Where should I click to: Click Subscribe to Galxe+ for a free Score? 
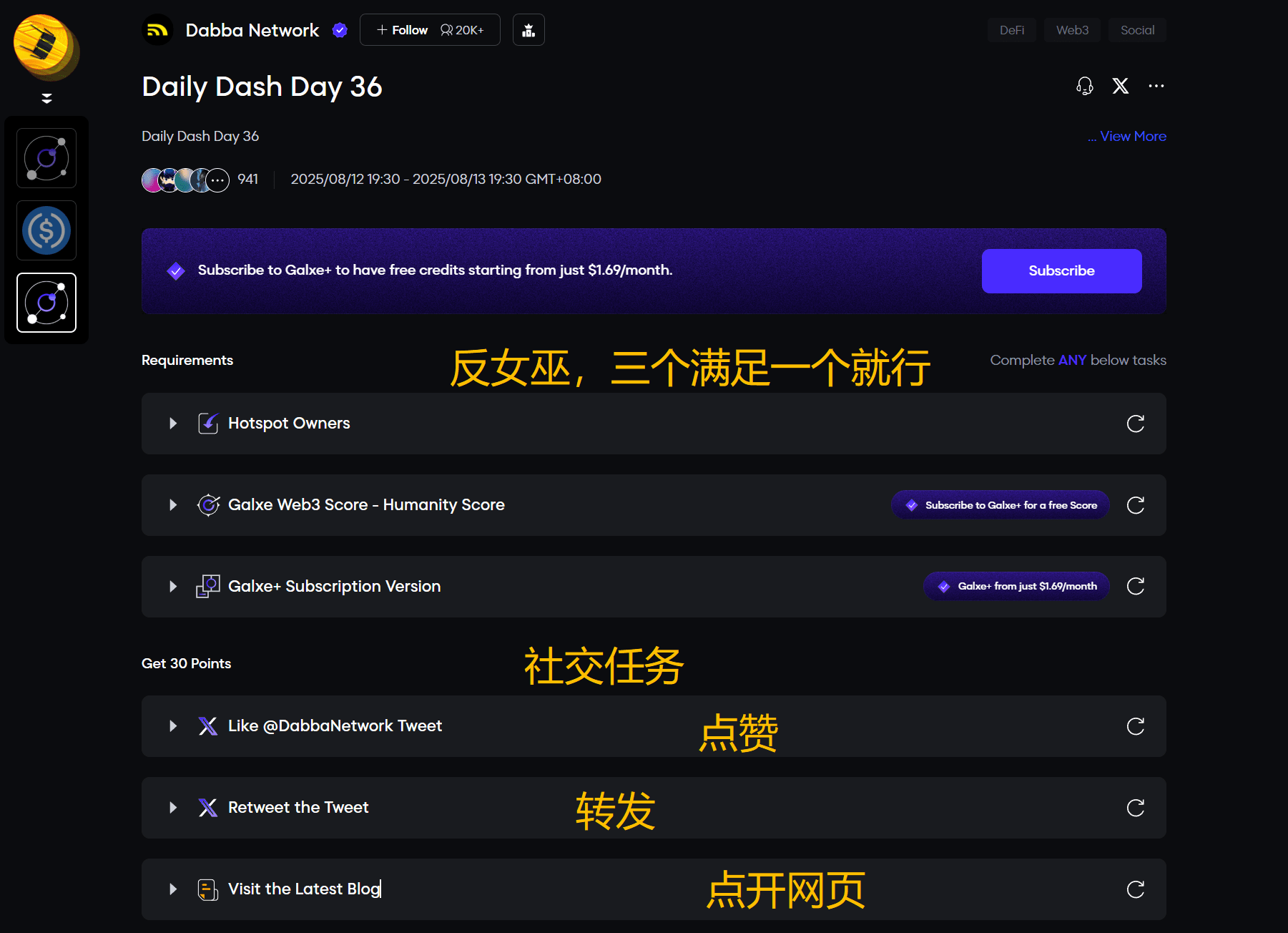tap(1000, 505)
